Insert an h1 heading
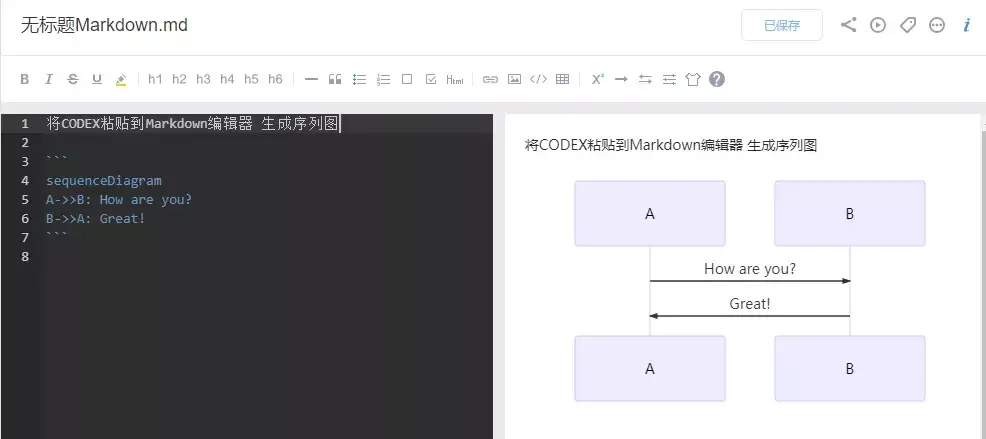Screen dimensions: 986x439 point(155,79)
